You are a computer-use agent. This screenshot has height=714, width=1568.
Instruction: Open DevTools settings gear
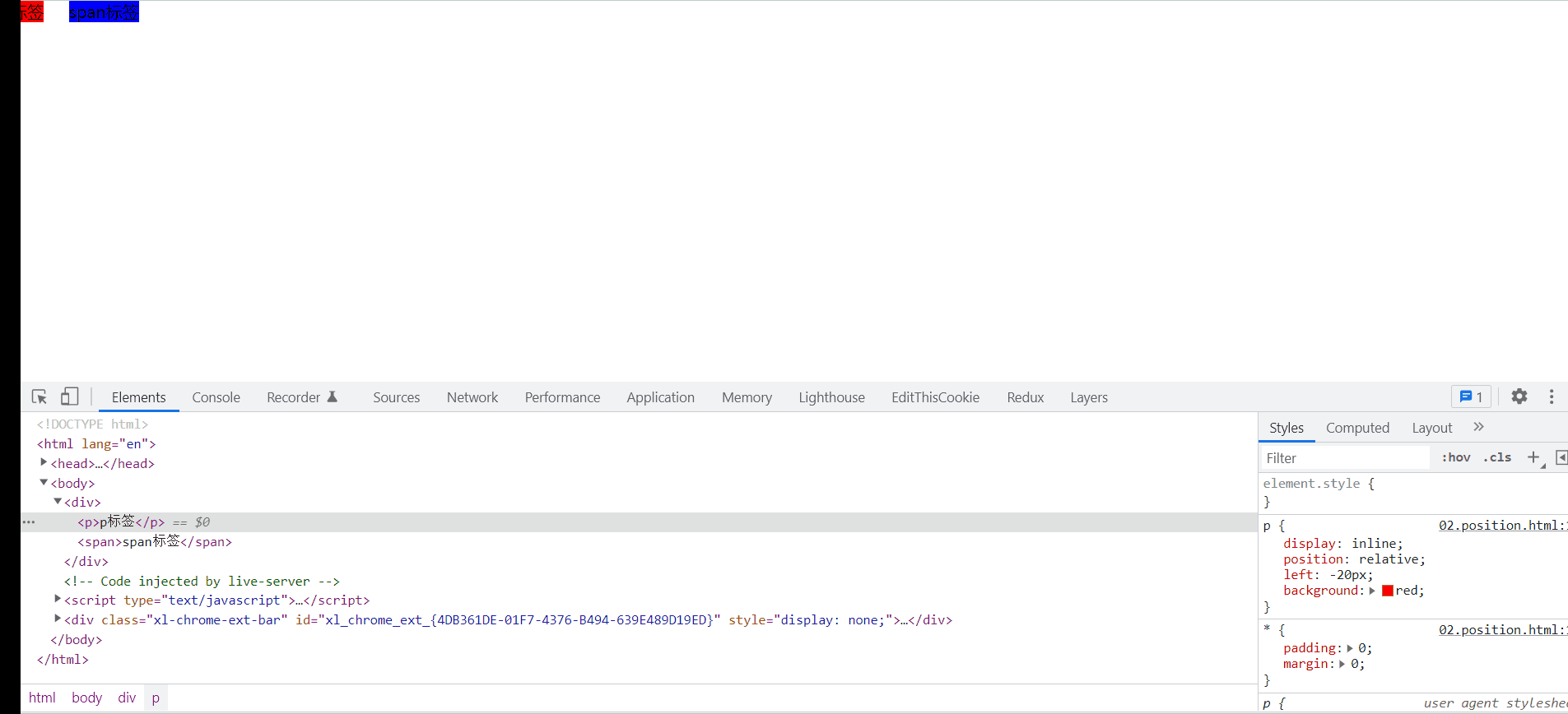(1519, 396)
